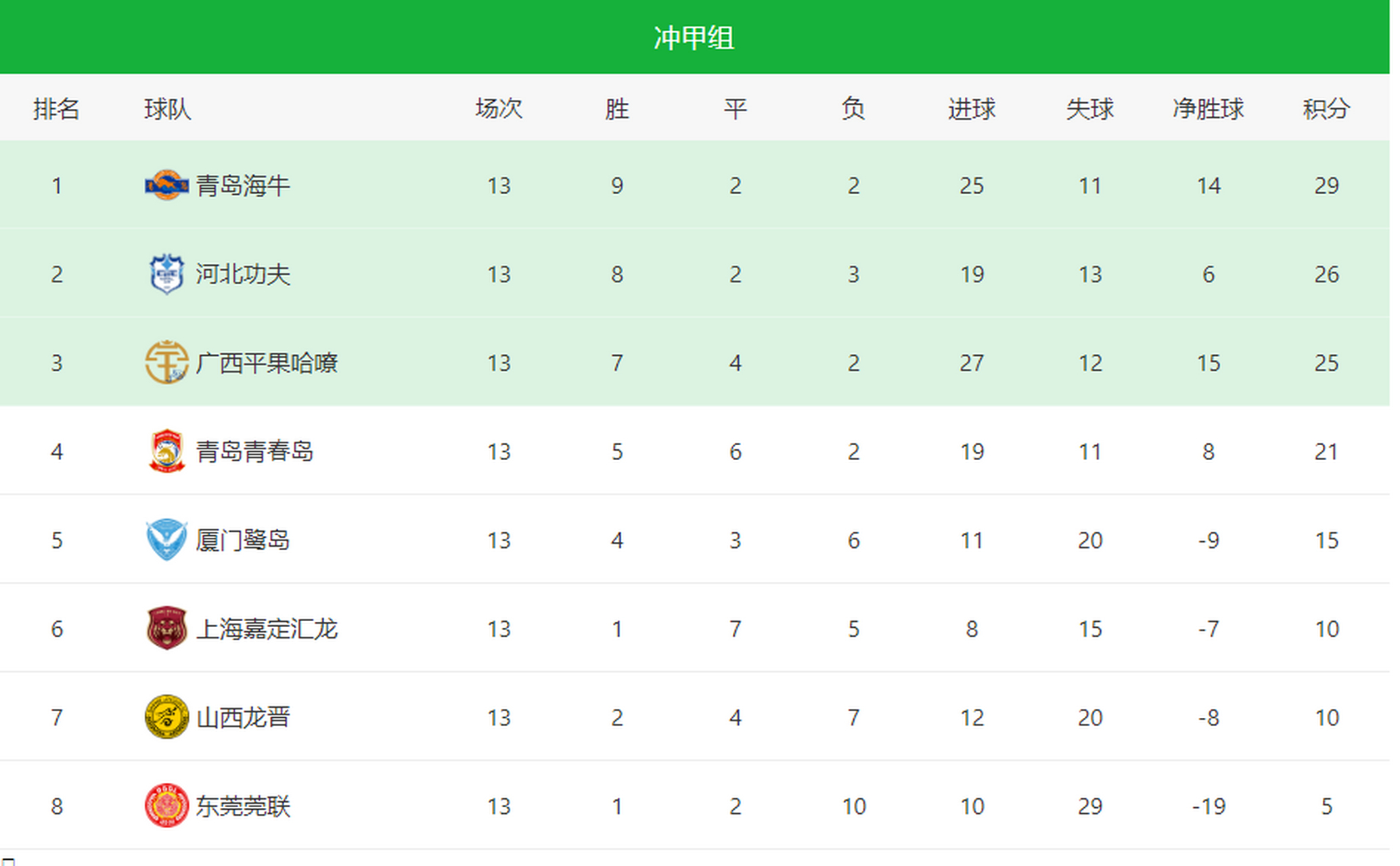1400x866 pixels.
Task: Click the 河北功夫 team crest
Action: (x=166, y=274)
